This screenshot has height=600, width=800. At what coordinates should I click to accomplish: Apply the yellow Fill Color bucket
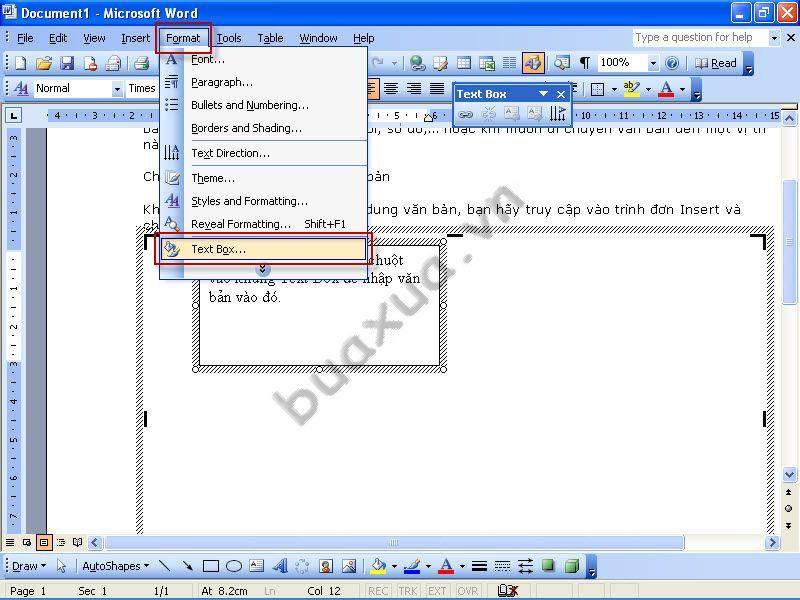pyautogui.click(x=379, y=566)
